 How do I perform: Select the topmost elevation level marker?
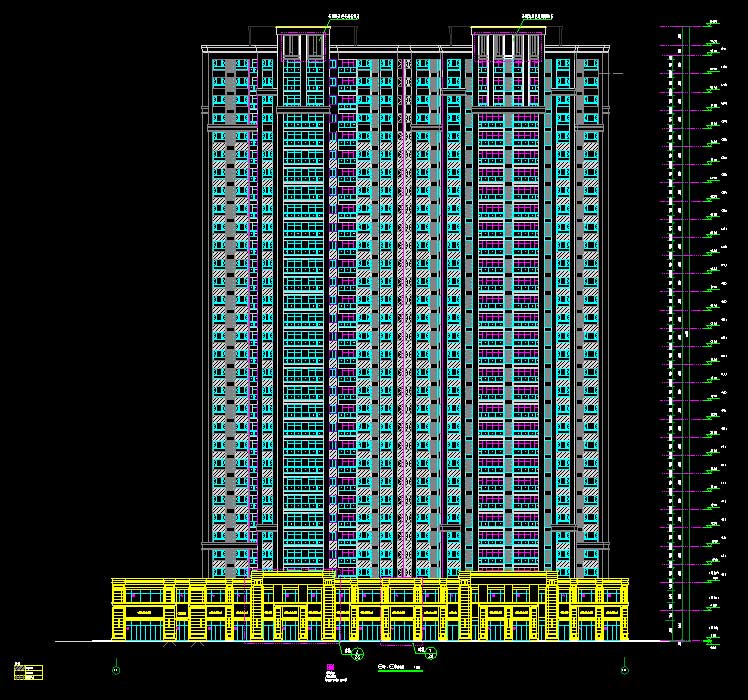(713, 22)
